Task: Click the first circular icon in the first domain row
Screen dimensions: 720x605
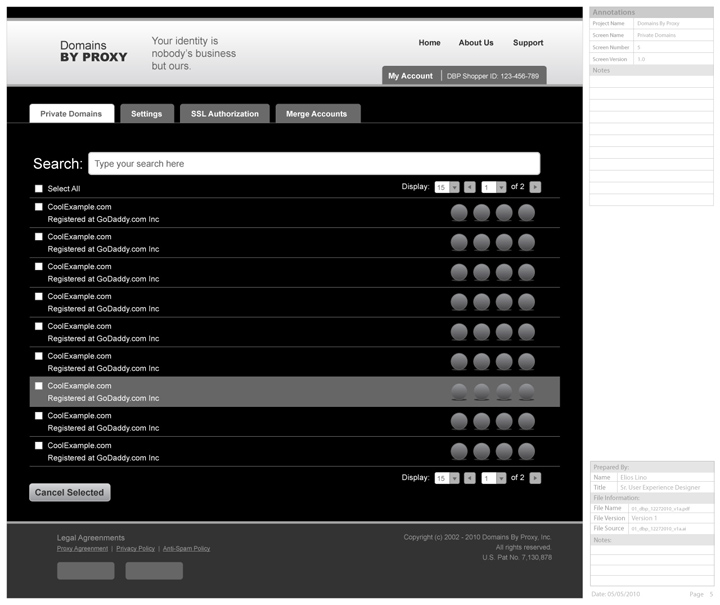Action: [459, 212]
